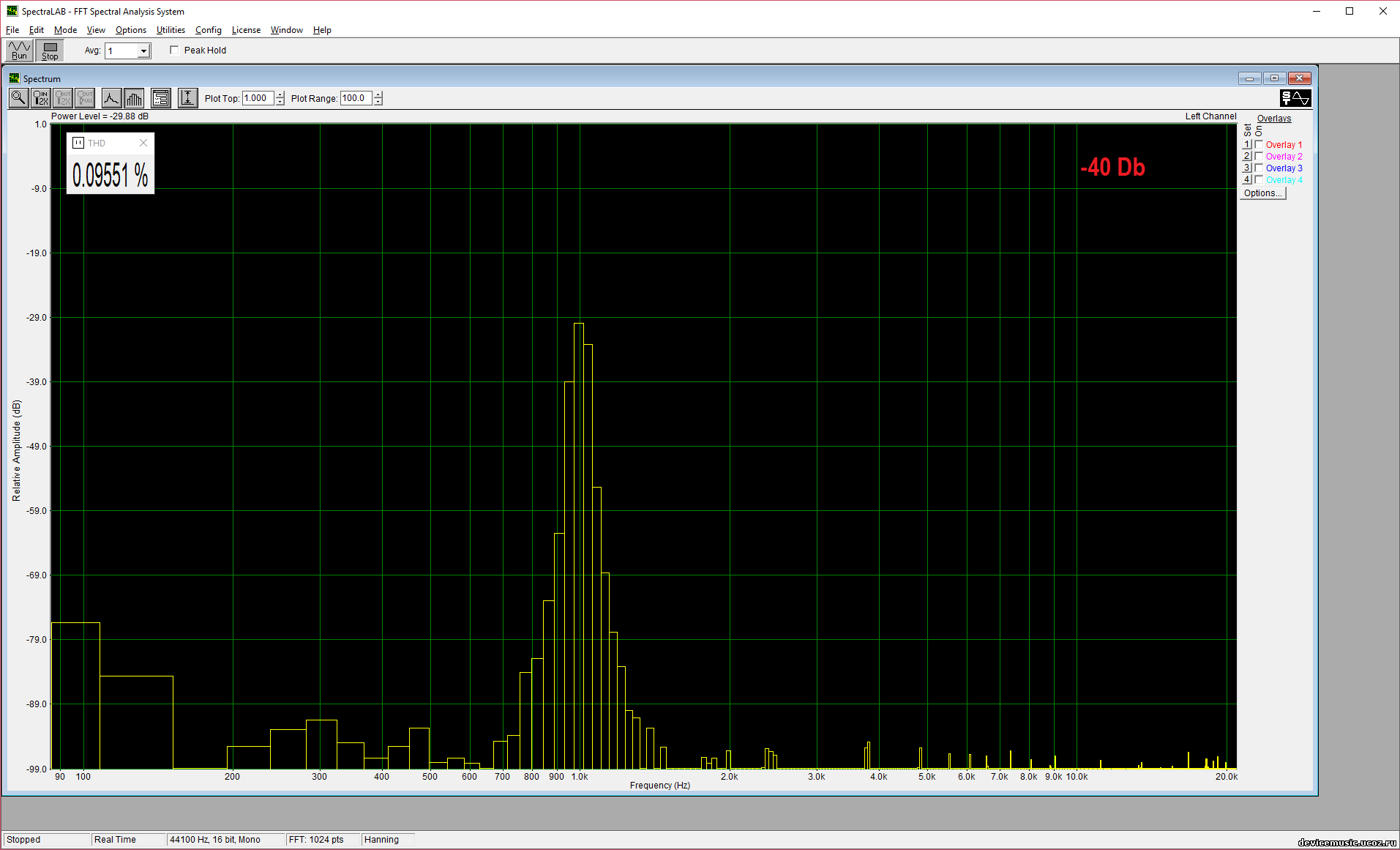Click the Zoom In 2X icon
Screen dimensions: 1400x850
41,98
